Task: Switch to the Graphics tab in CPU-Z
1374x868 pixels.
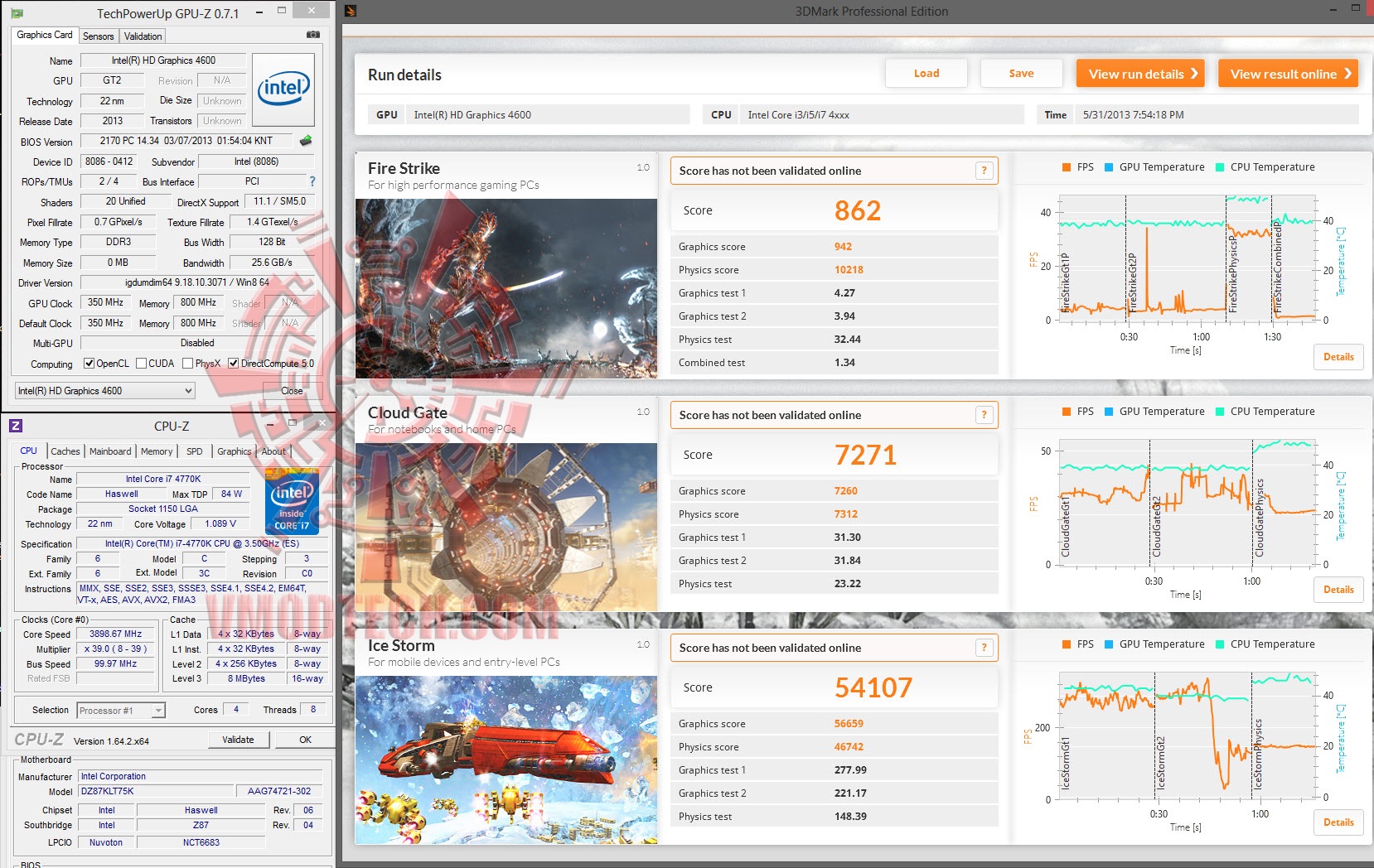Action: click(x=235, y=451)
